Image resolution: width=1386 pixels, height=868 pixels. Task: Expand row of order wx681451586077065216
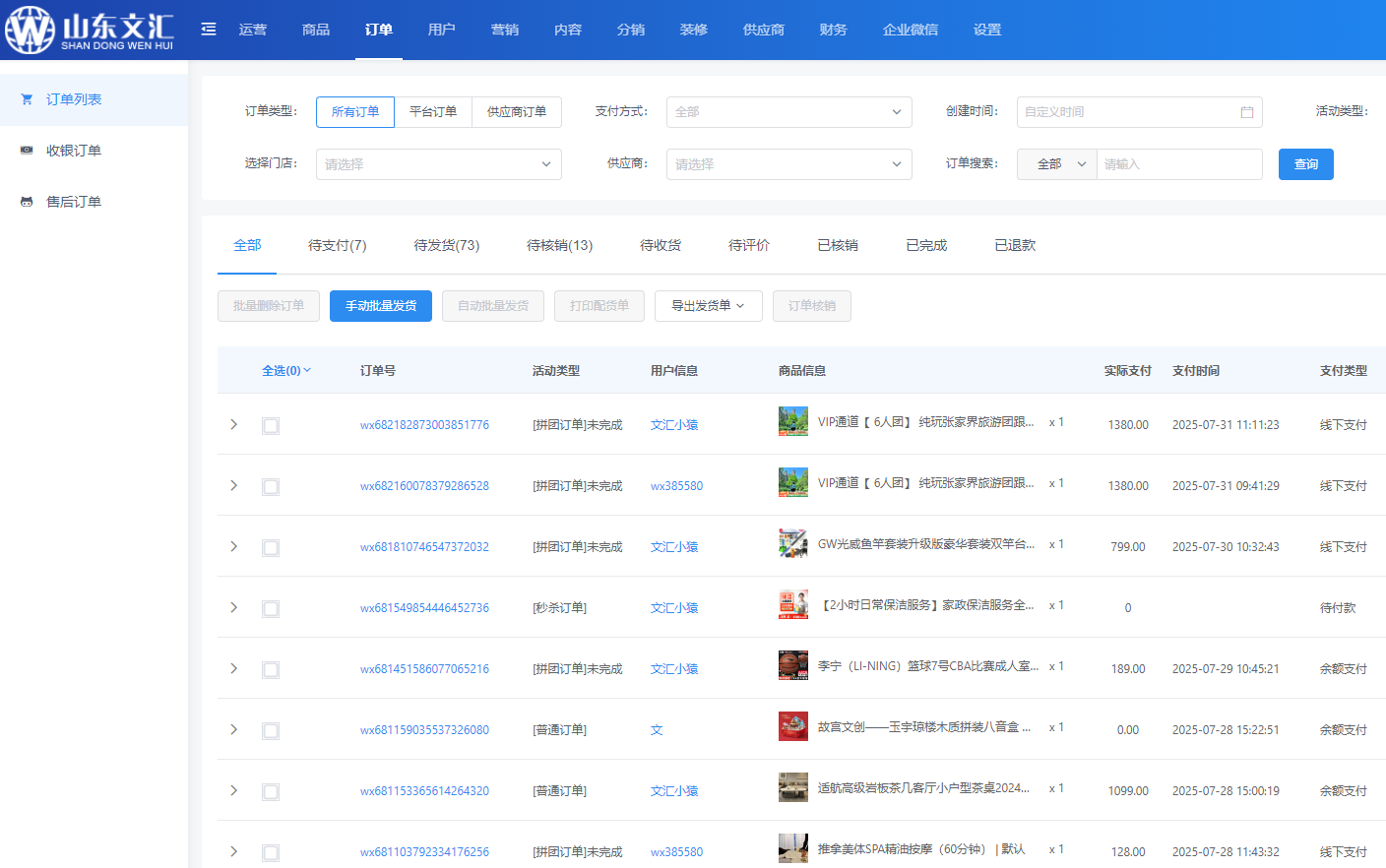pyautogui.click(x=233, y=668)
